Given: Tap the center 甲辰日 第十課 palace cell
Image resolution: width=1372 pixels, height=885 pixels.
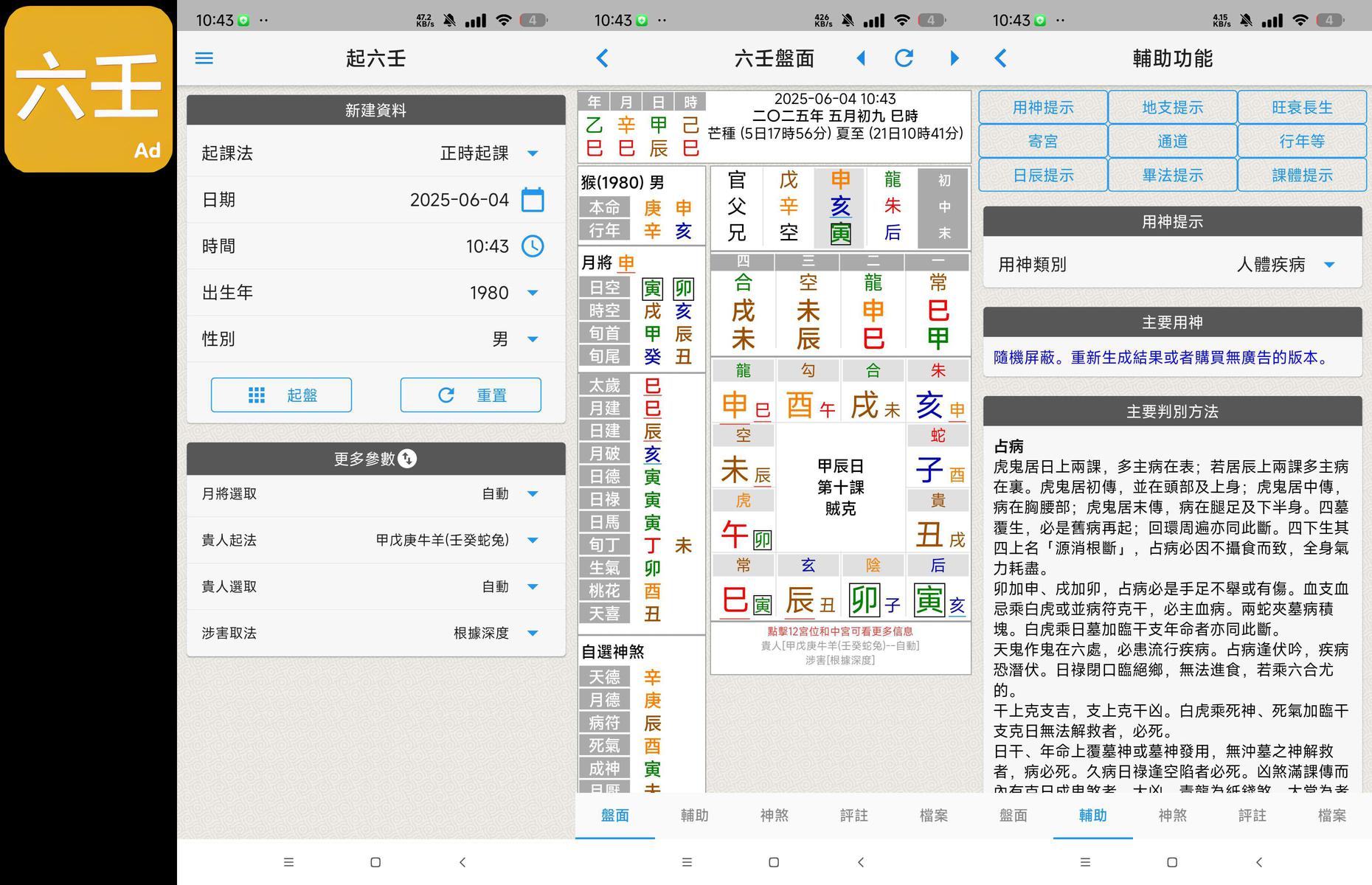Looking at the screenshot, I should tap(840, 487).
